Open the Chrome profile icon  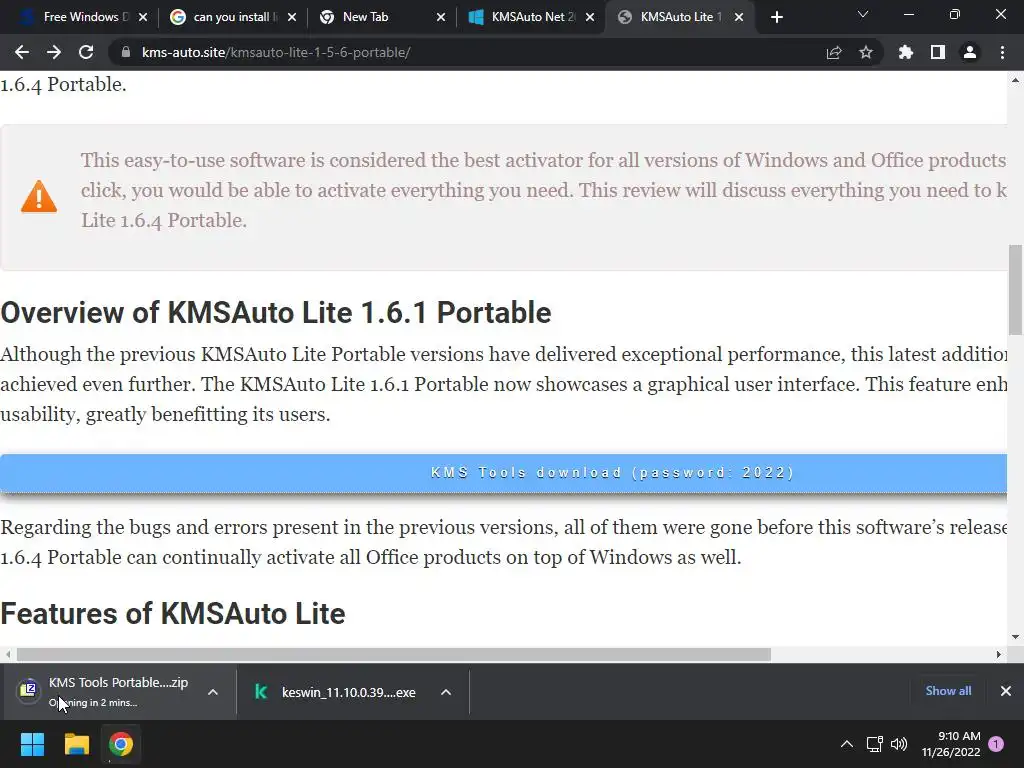click(970, 52)
